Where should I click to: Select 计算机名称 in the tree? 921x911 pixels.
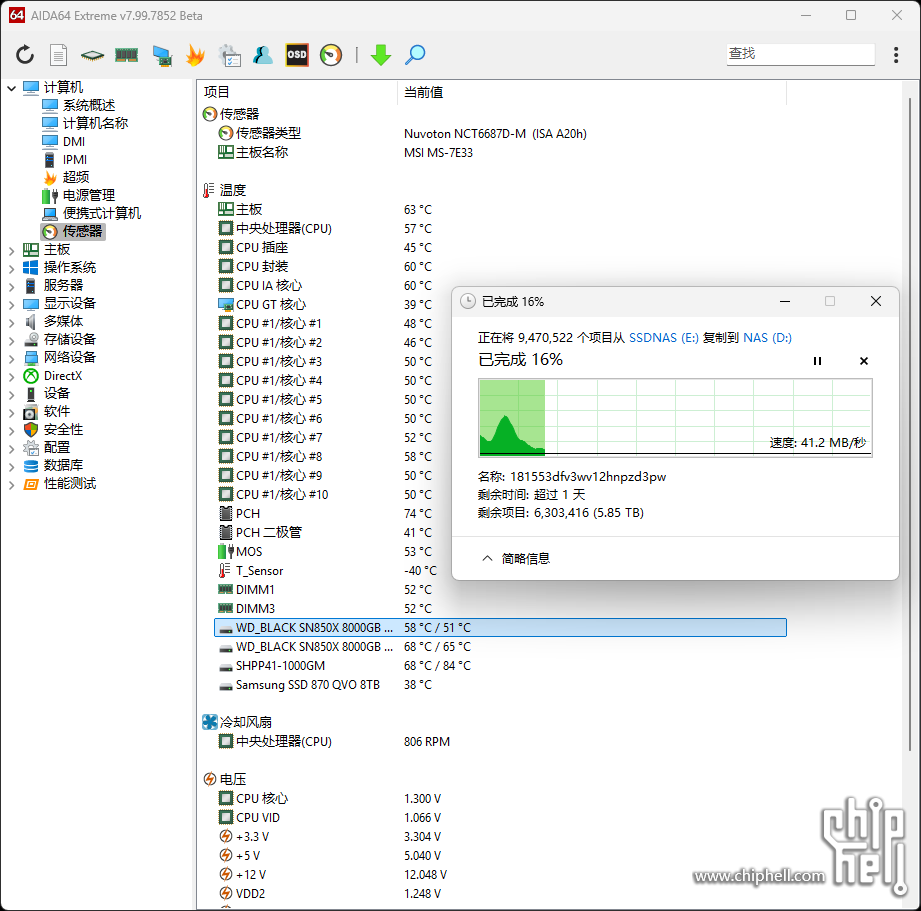click(x=95, y=123)
